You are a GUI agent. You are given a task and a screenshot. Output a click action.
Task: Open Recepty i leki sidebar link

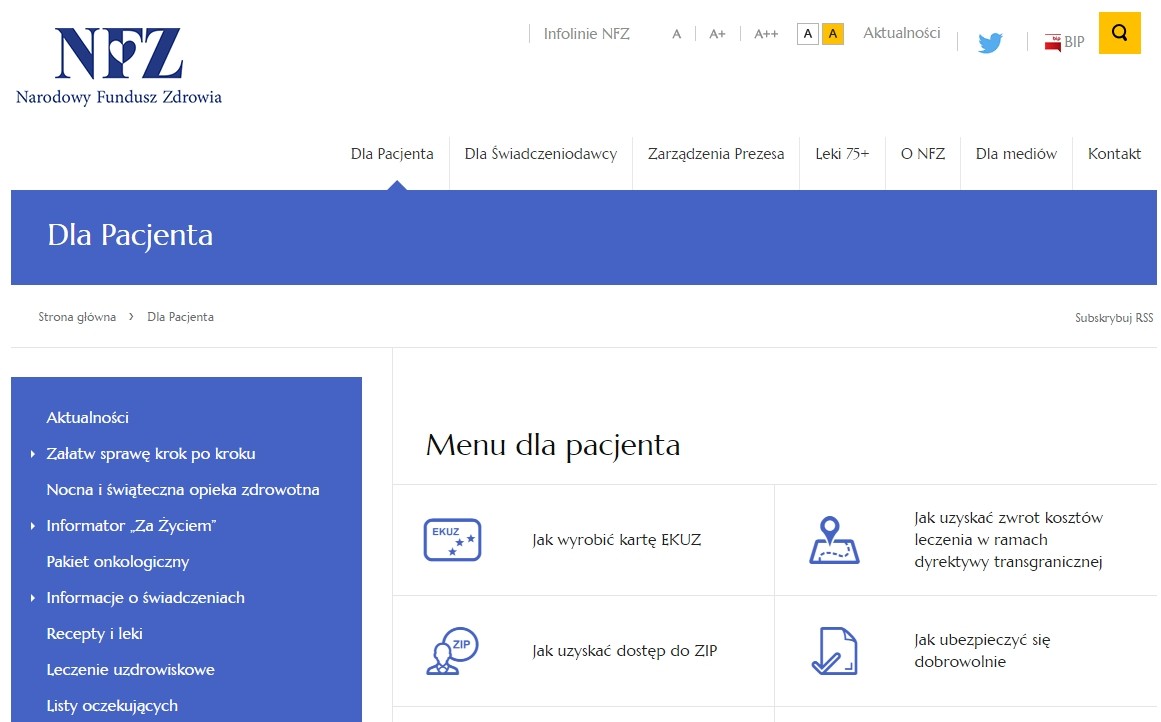point(94,634)
